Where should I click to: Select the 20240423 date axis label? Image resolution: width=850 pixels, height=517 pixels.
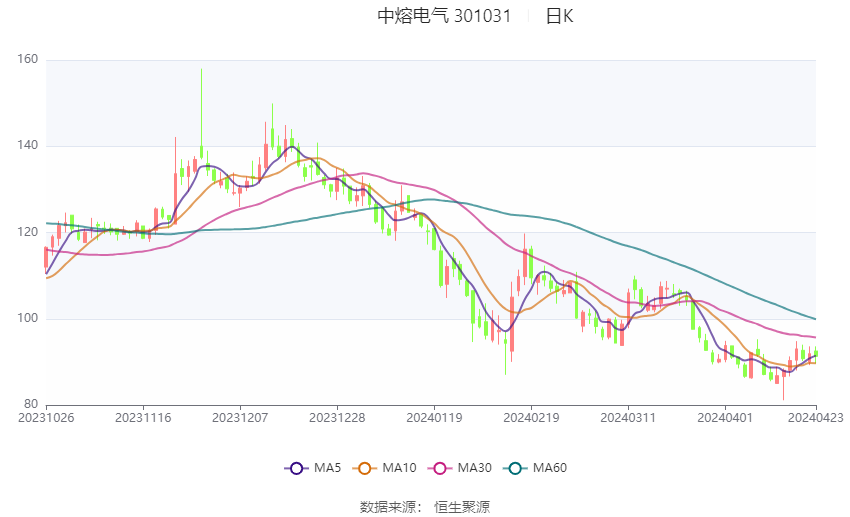[x=815, y=418]
